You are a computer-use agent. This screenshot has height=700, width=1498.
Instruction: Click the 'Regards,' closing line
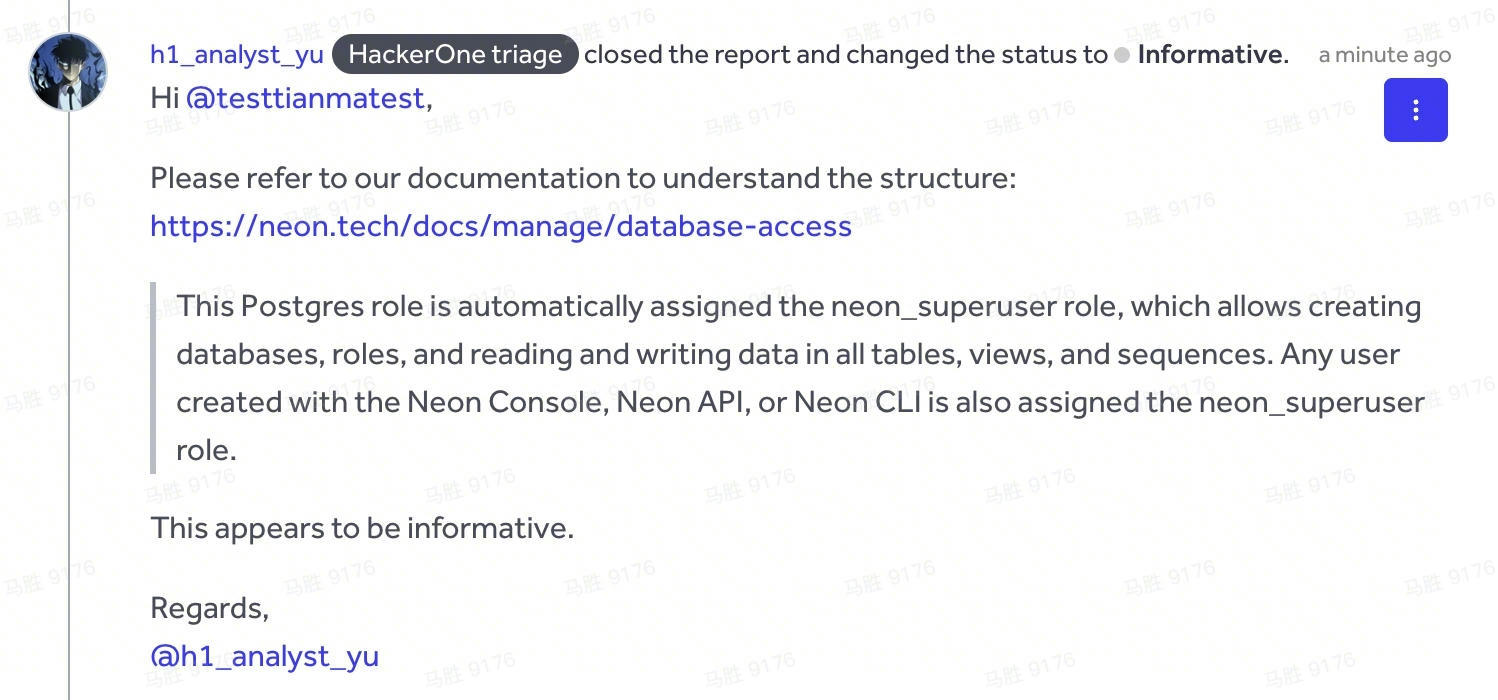[x=209, y=608]
